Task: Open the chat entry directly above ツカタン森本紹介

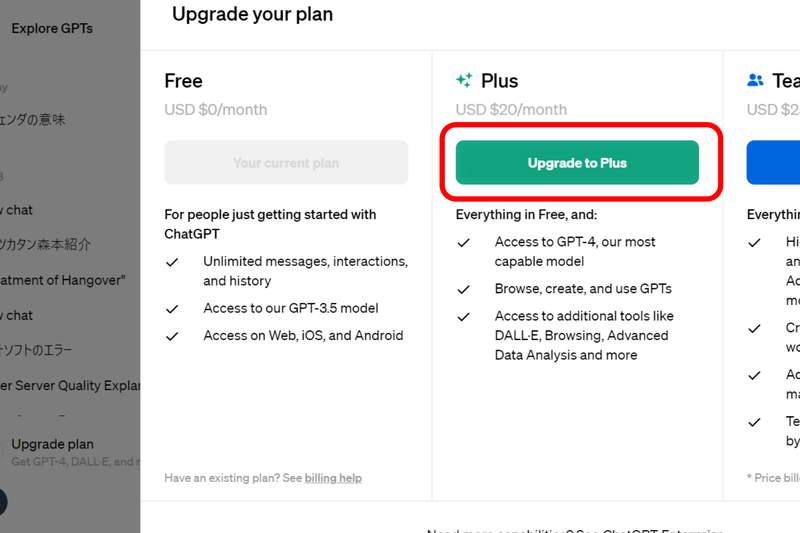Action: coord(18,210)
